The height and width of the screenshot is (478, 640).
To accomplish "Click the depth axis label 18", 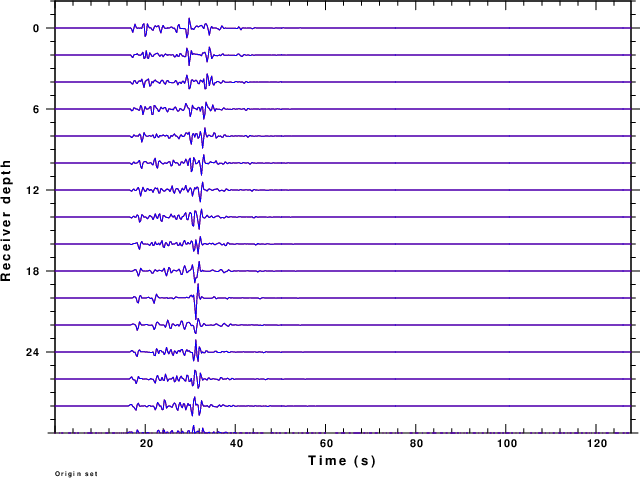I will 33,271.
